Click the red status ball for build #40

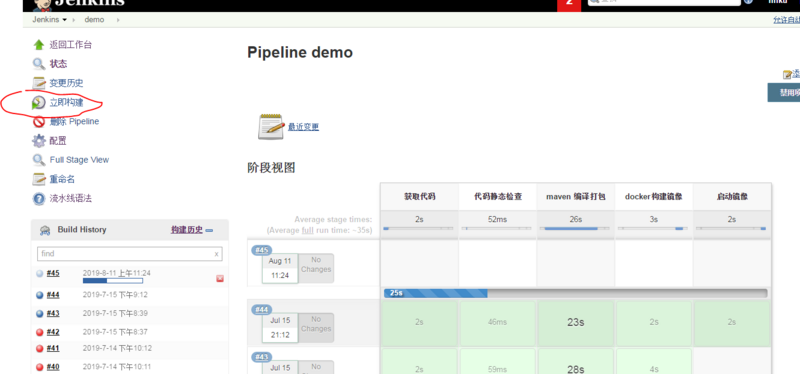(40, 367)
